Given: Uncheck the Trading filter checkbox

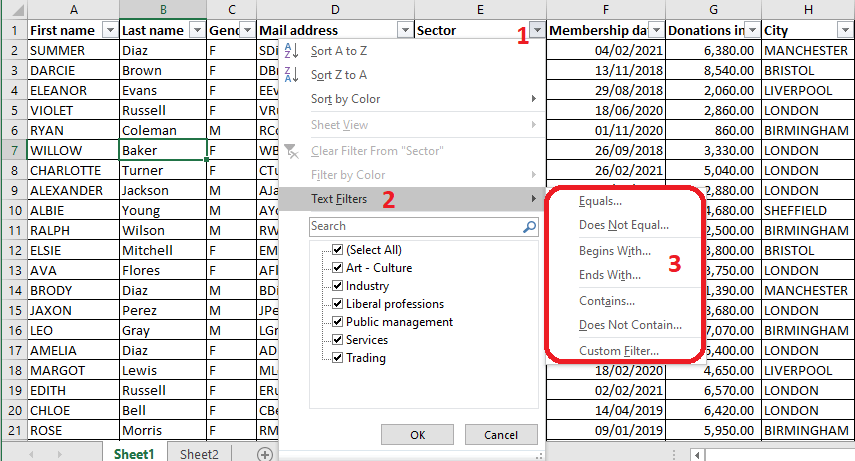Looking at the screenshot, I should click(338, 358).
